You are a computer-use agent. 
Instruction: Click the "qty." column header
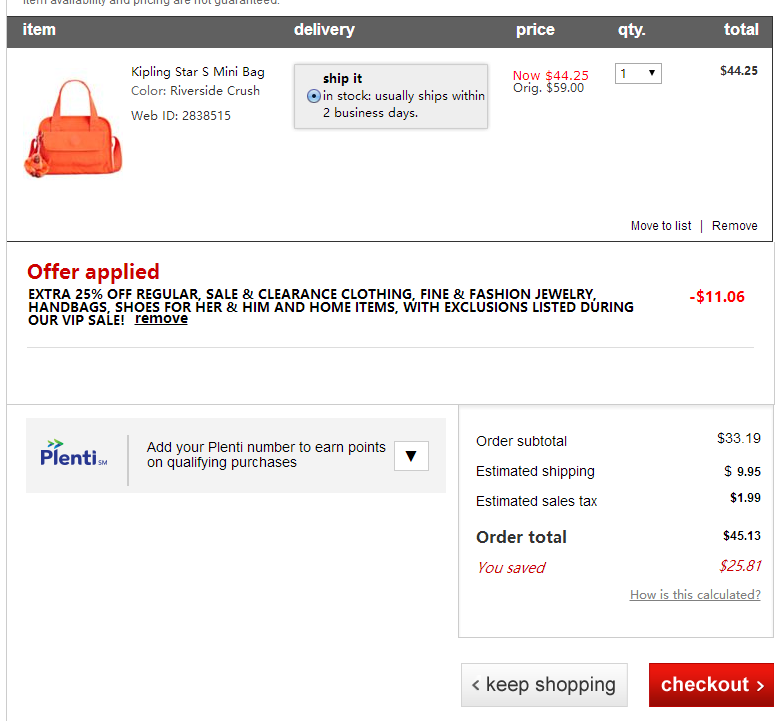(x=631, y=30)
